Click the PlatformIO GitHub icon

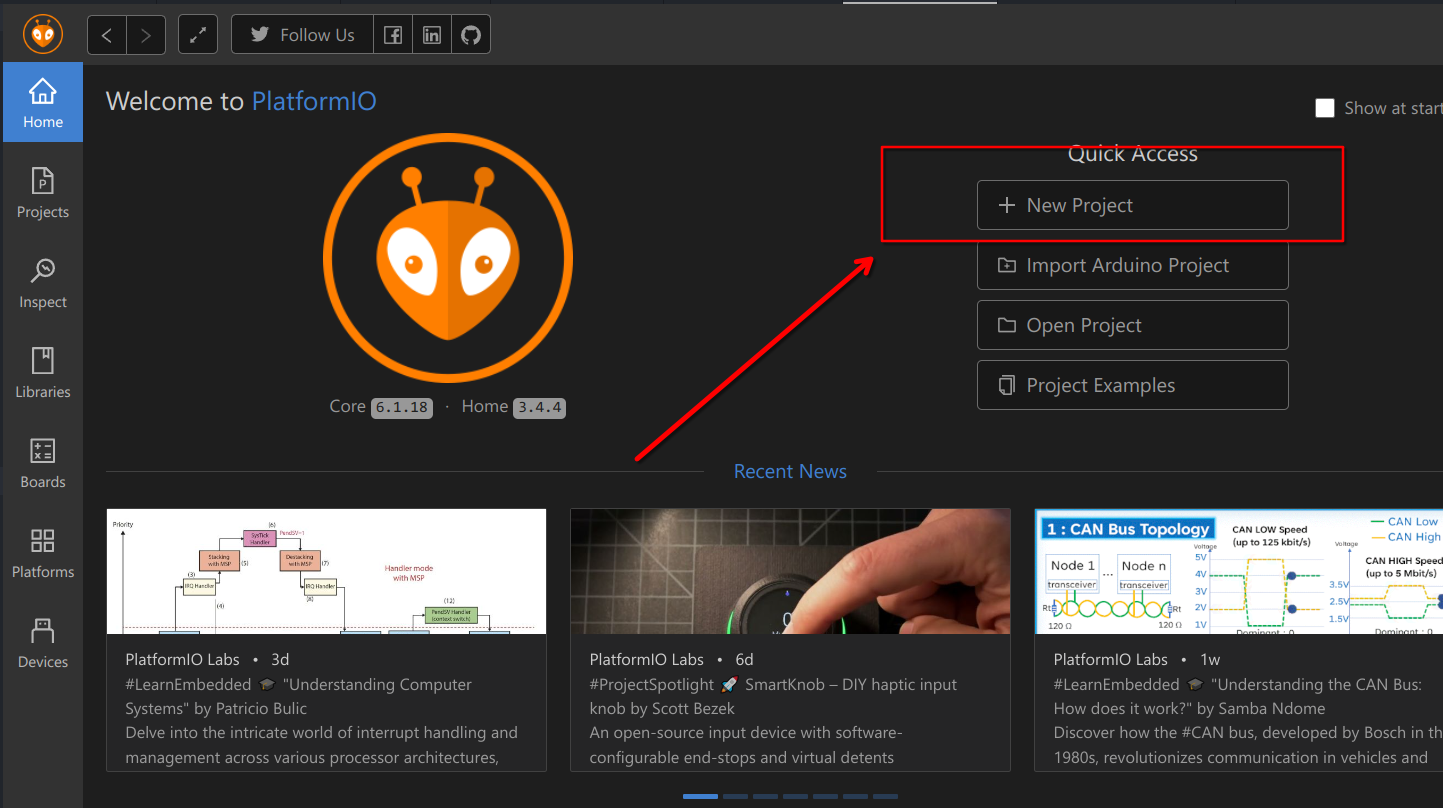(x=471, y=34)
